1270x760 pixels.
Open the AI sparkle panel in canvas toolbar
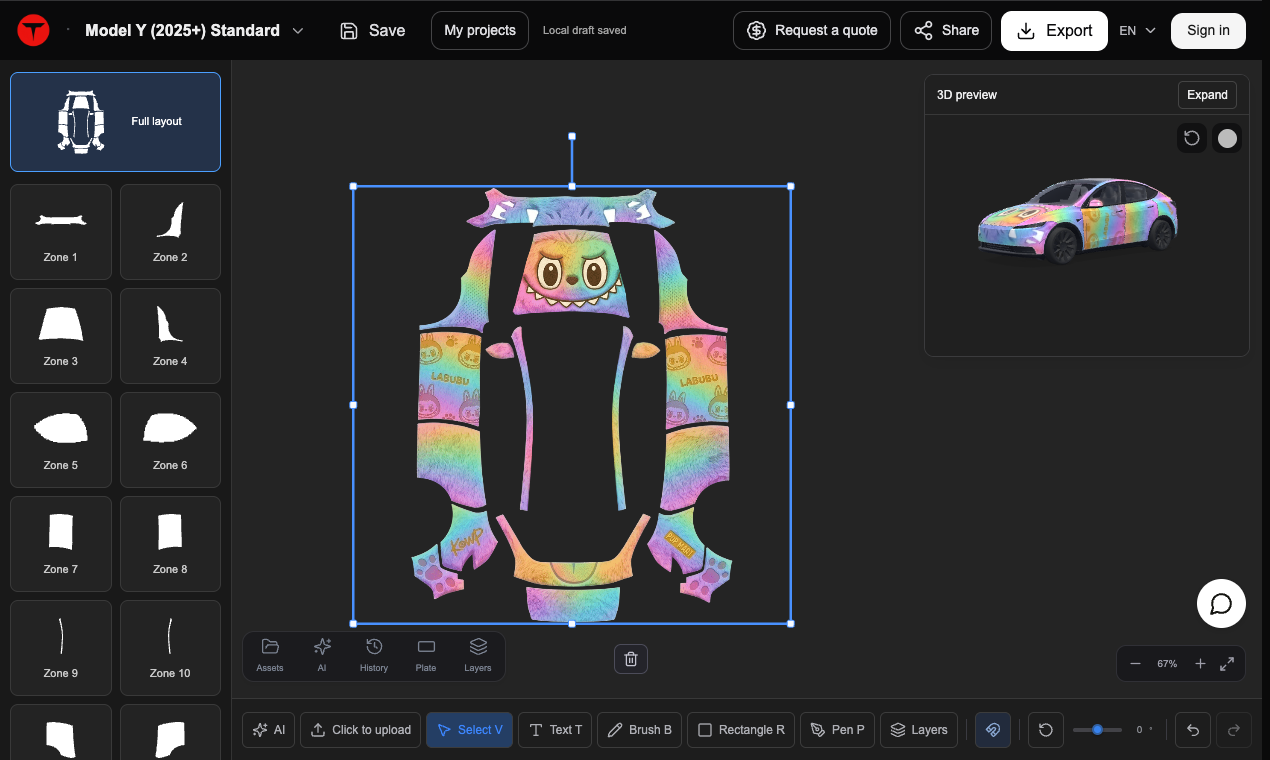322,655
